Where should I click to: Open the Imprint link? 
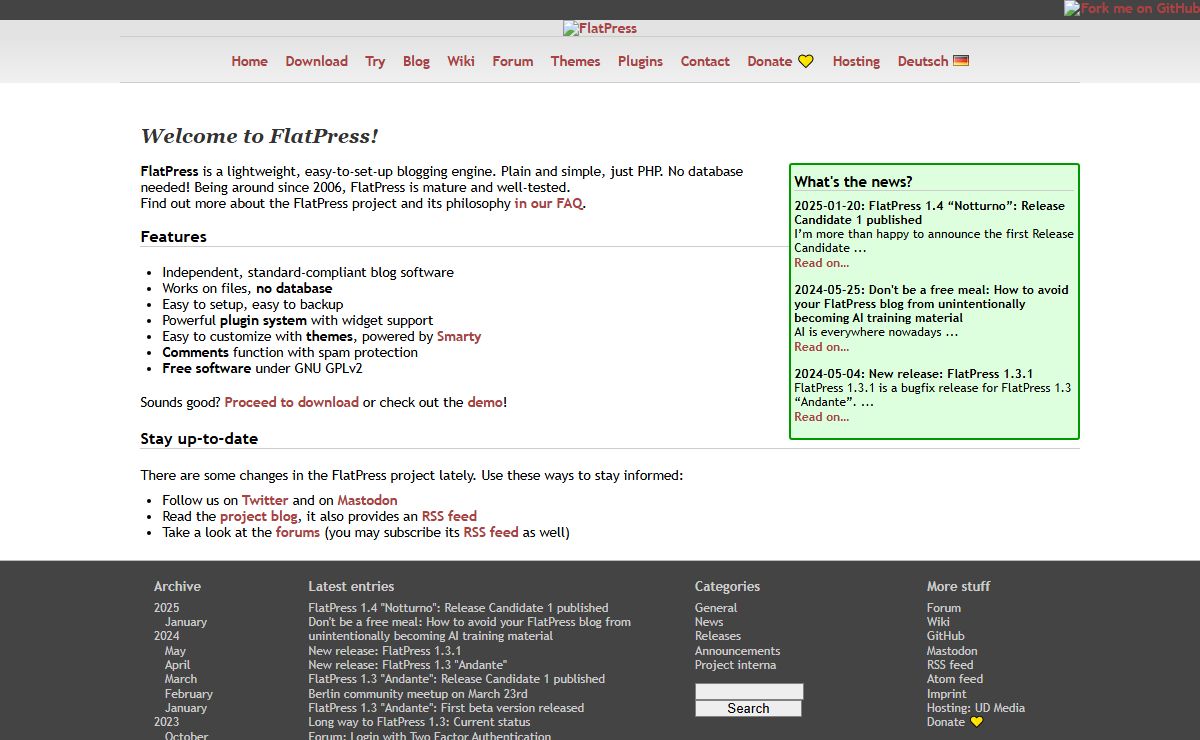[x=947, y=694]
